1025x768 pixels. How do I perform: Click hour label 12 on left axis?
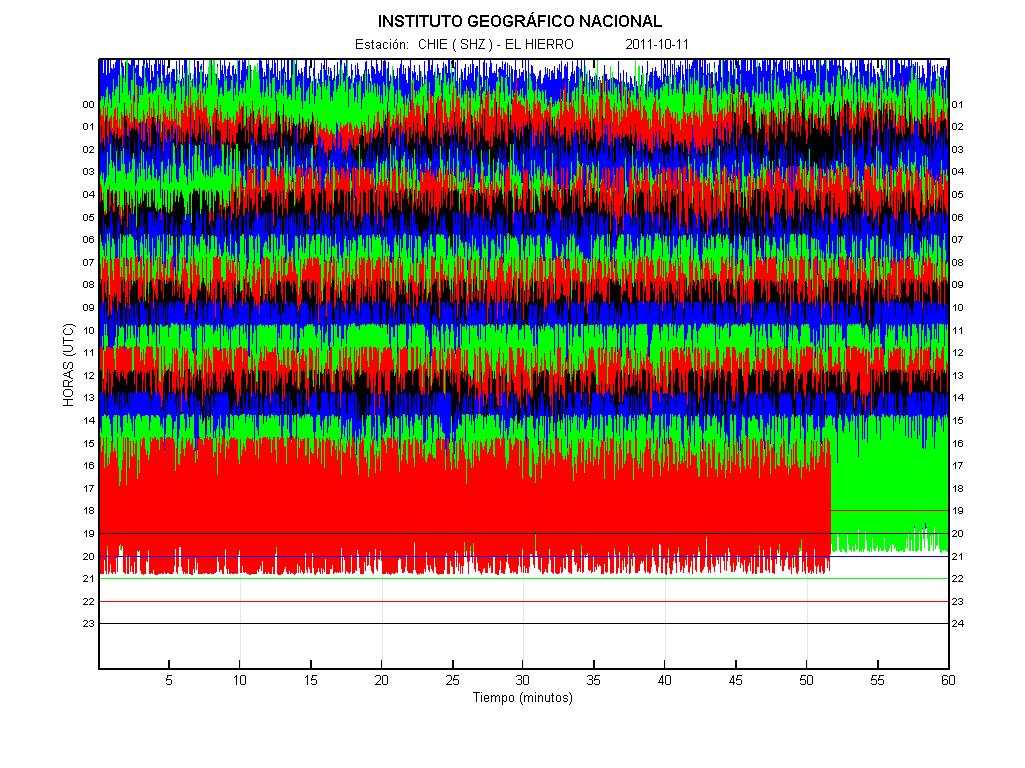tap(88, 375)
